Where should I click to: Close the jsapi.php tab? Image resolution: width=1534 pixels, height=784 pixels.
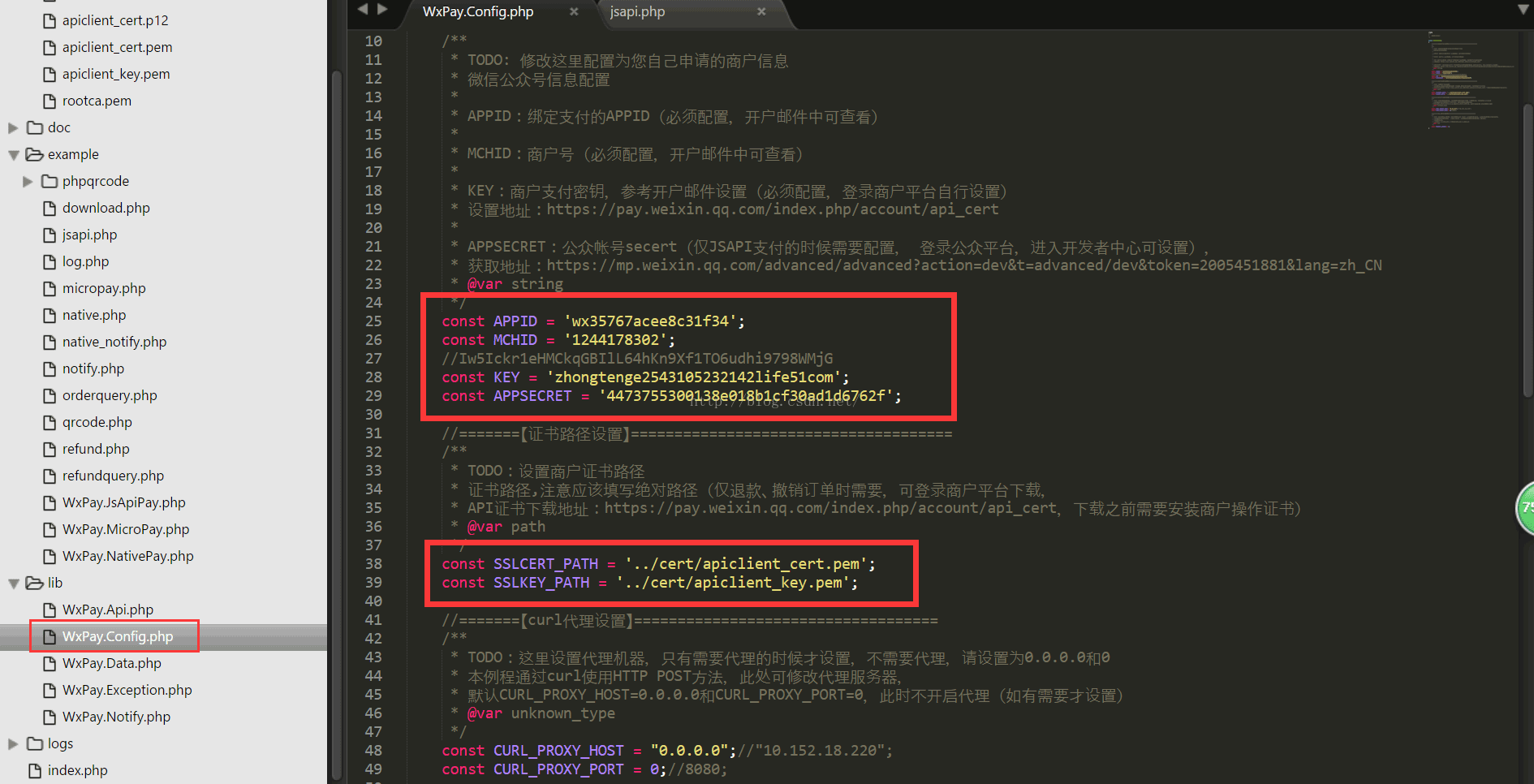coord(761,11)
